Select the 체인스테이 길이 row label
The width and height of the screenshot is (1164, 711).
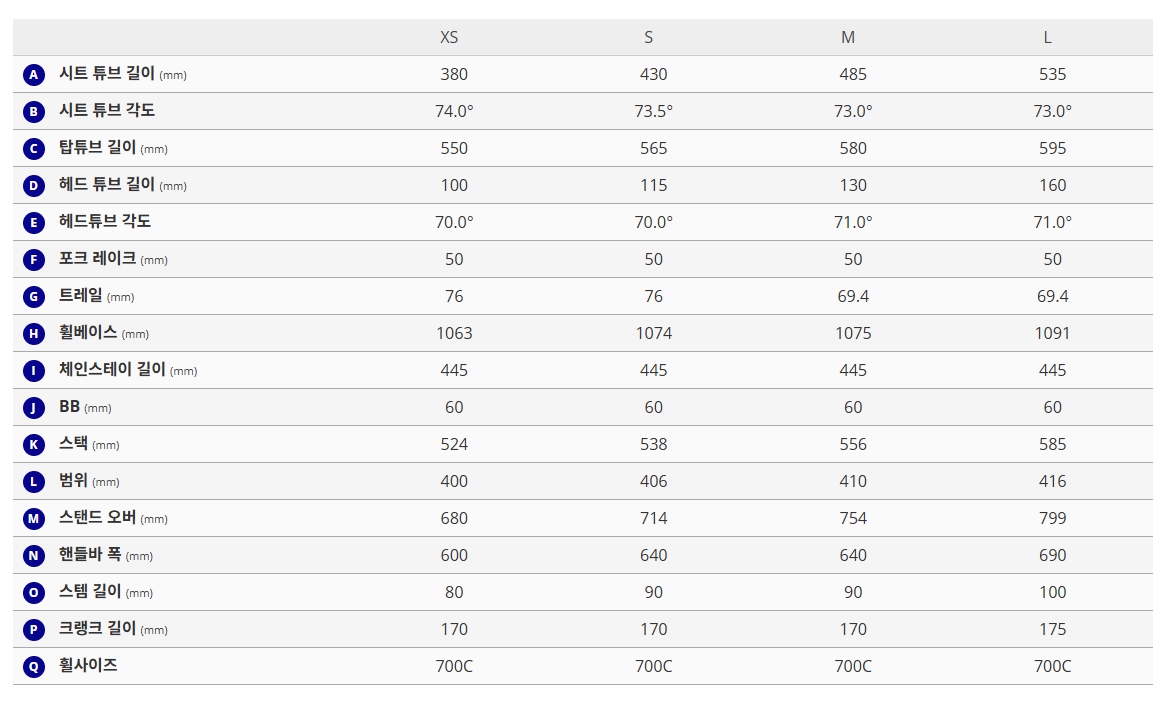tap(112, 369)
